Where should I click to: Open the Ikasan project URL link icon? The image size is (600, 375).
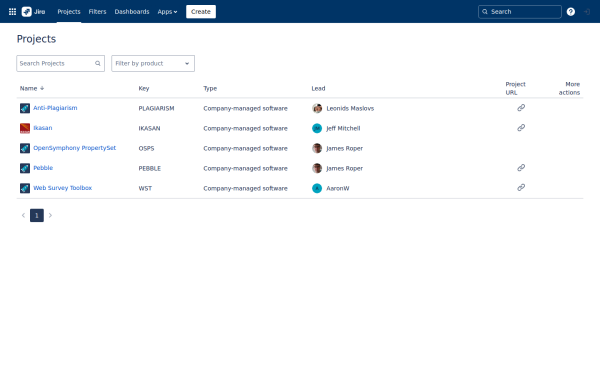click(521, 128)
